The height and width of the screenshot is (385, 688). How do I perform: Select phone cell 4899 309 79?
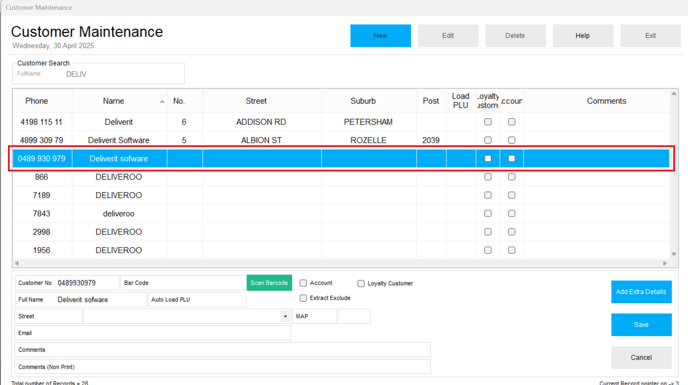coord(42,140)
